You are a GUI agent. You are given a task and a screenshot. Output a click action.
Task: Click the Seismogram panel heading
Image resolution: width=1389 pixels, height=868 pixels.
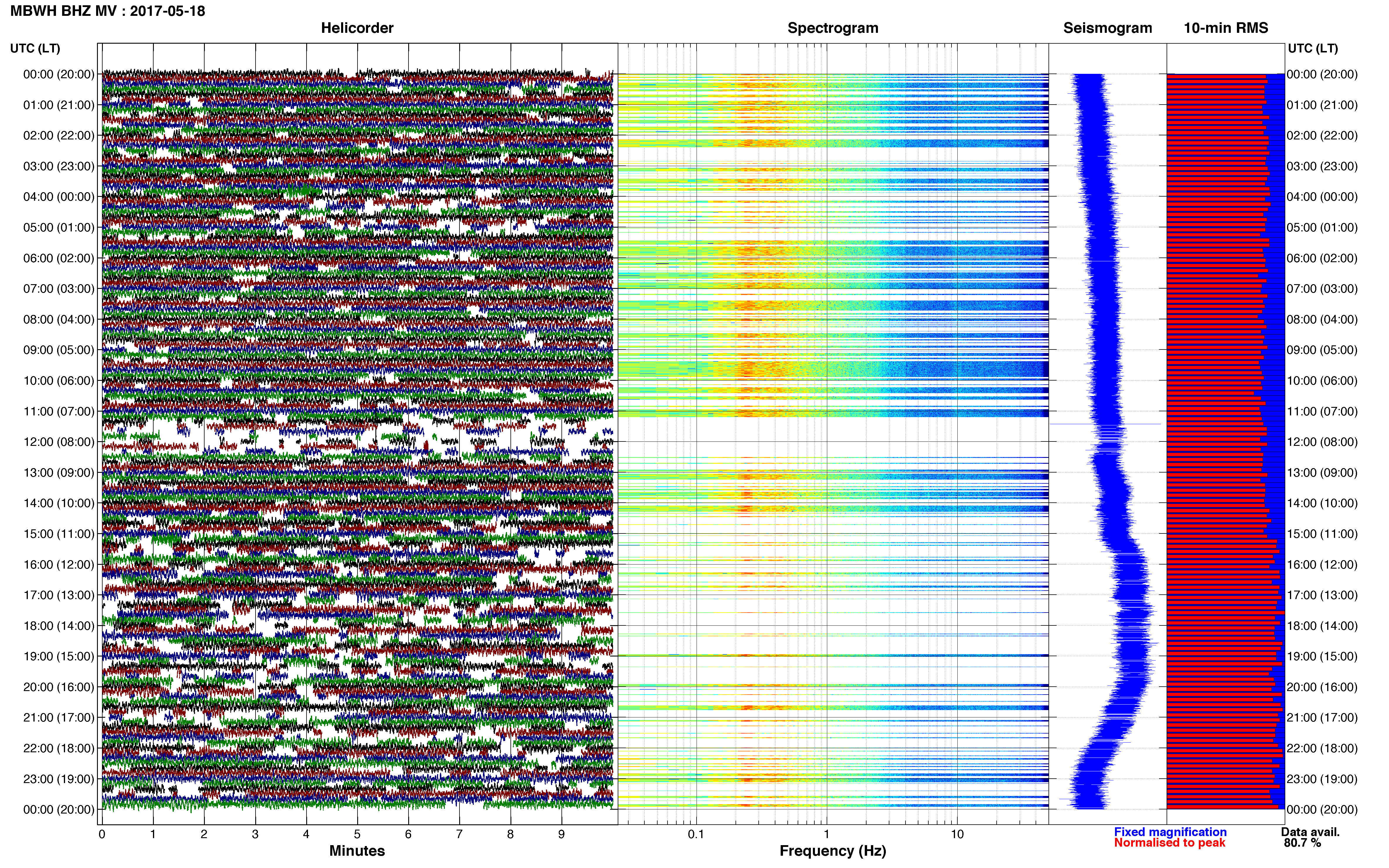click(1108, 28)
